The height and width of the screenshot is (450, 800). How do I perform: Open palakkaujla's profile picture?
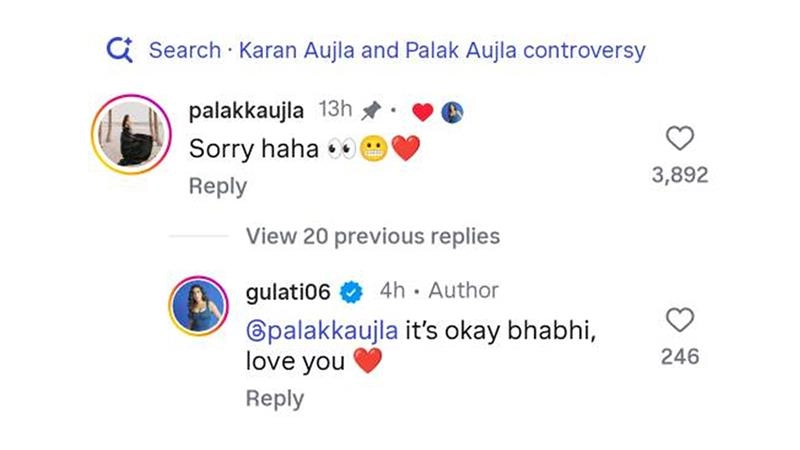tap(129, 145)
